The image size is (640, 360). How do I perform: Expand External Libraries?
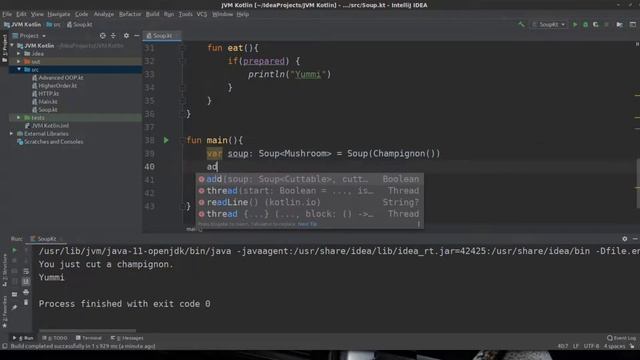[x=12, y=133]
